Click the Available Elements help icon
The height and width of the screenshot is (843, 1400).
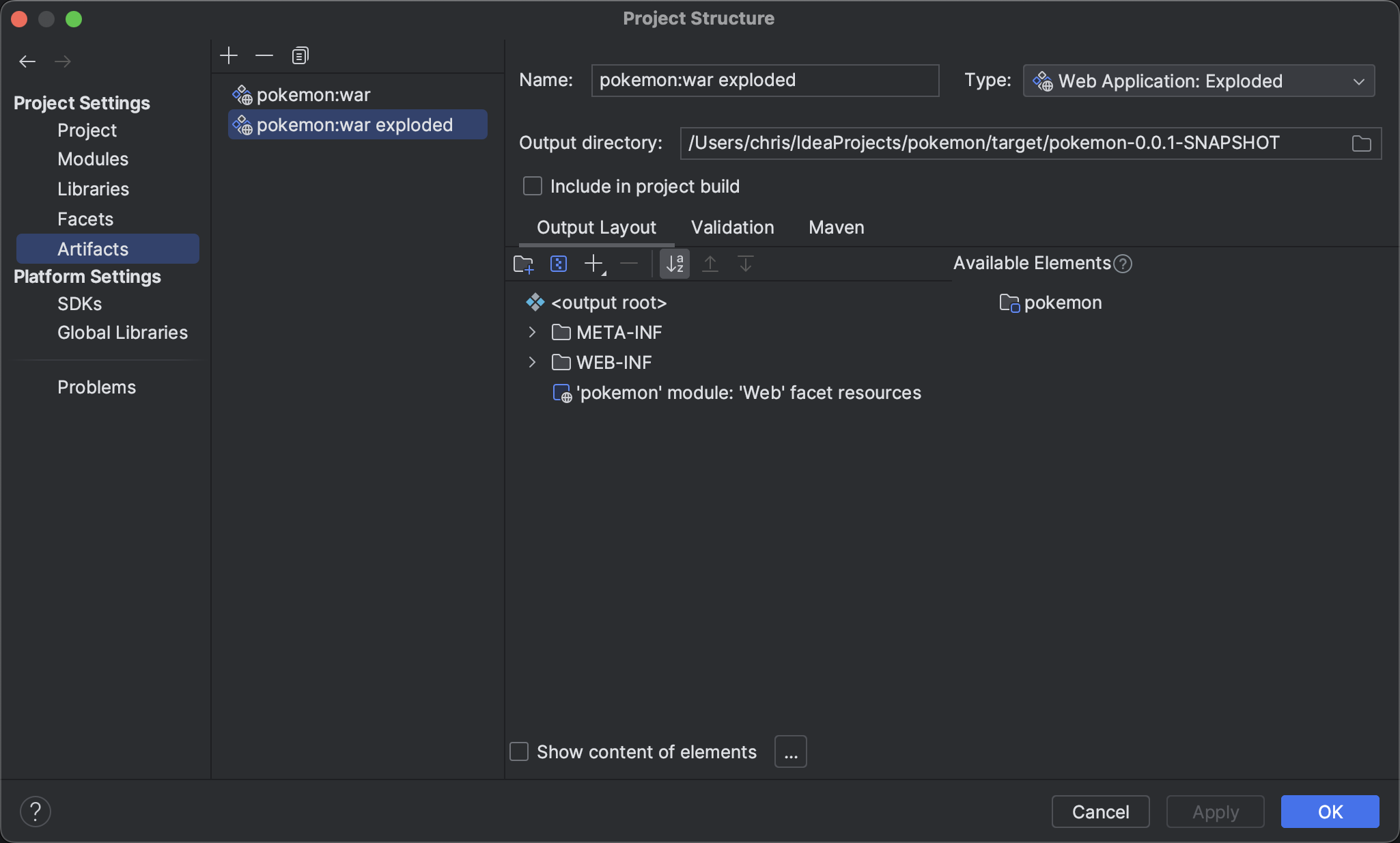point(1123,264)
